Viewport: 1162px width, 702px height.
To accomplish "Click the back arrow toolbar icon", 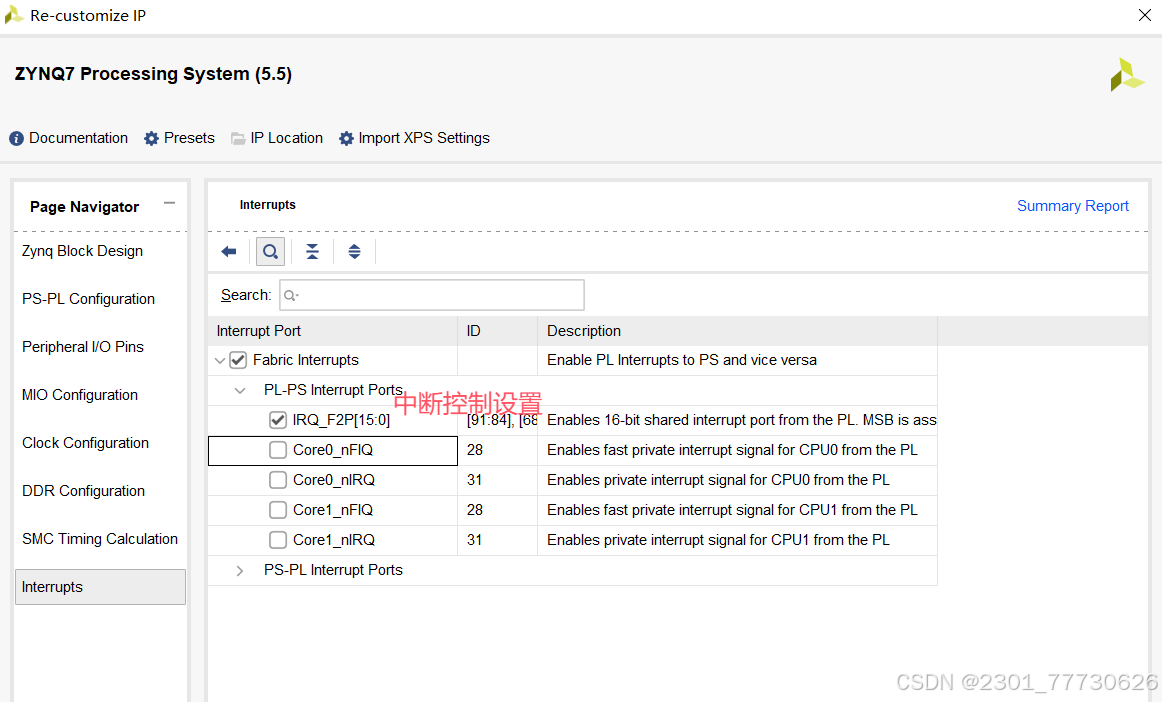I will tap(228, 251).
